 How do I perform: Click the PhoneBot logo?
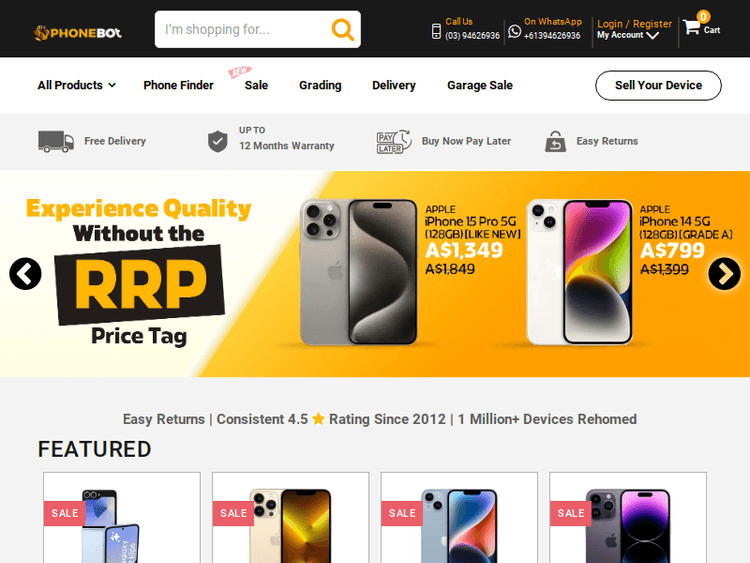[x=78, y=33]
